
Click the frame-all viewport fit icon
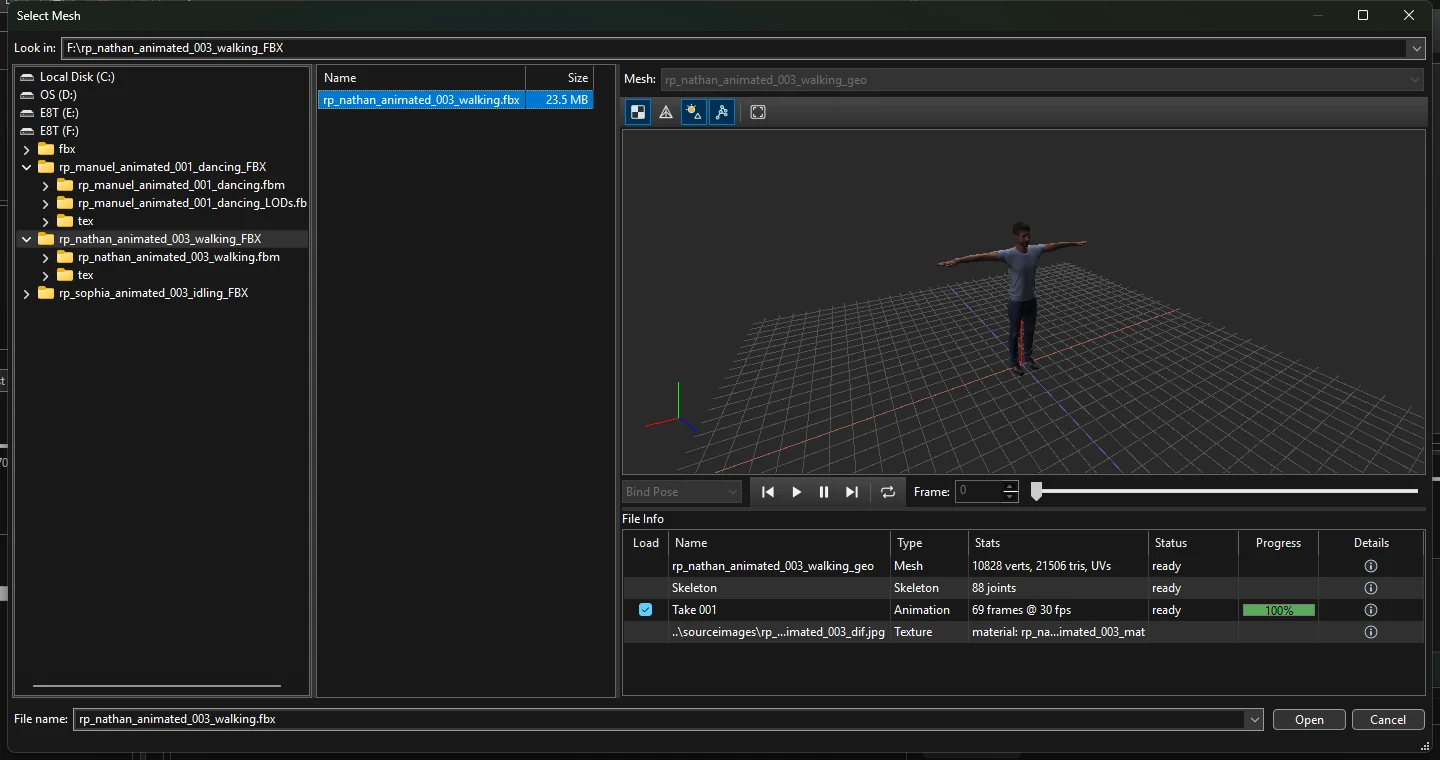tap(758, 112)
